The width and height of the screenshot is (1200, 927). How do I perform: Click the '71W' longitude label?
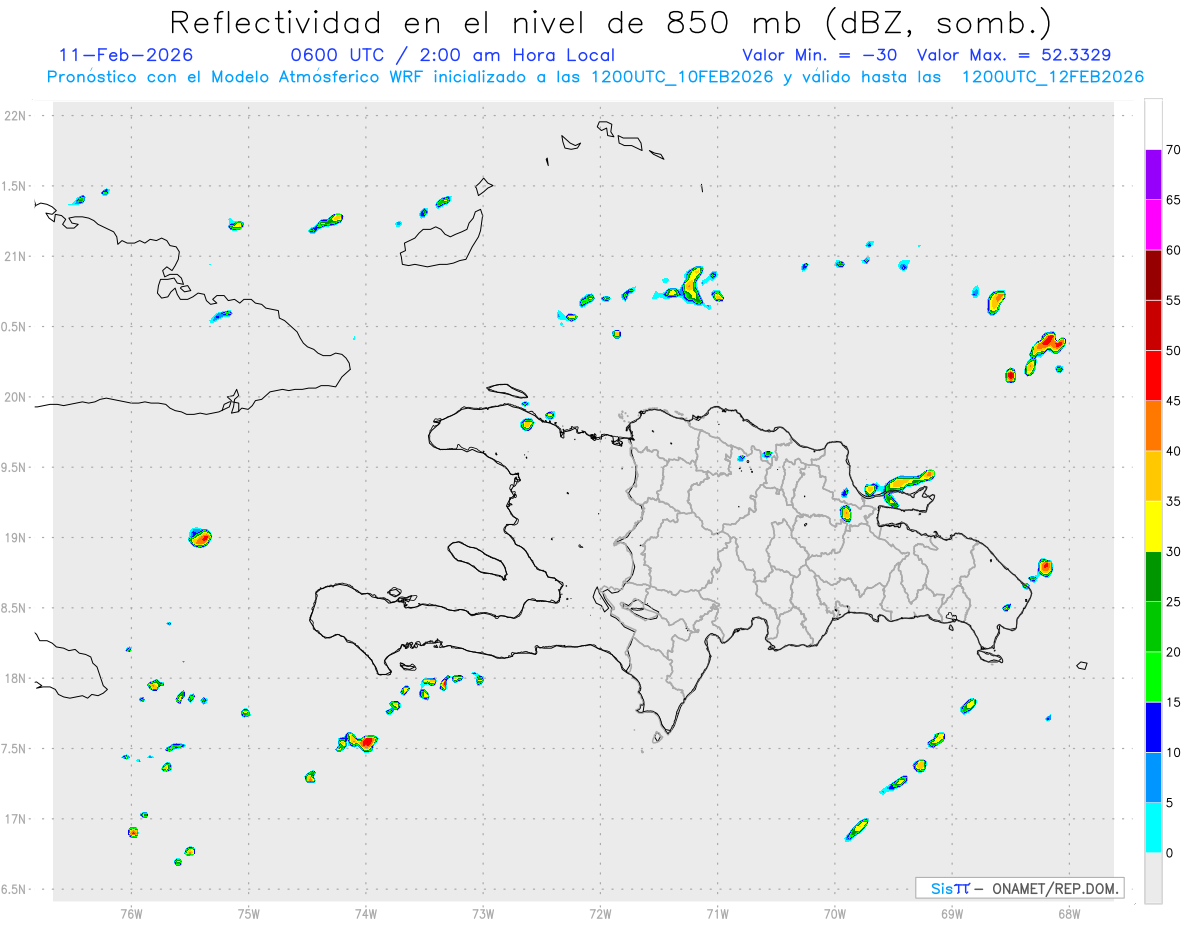[717, 913]
